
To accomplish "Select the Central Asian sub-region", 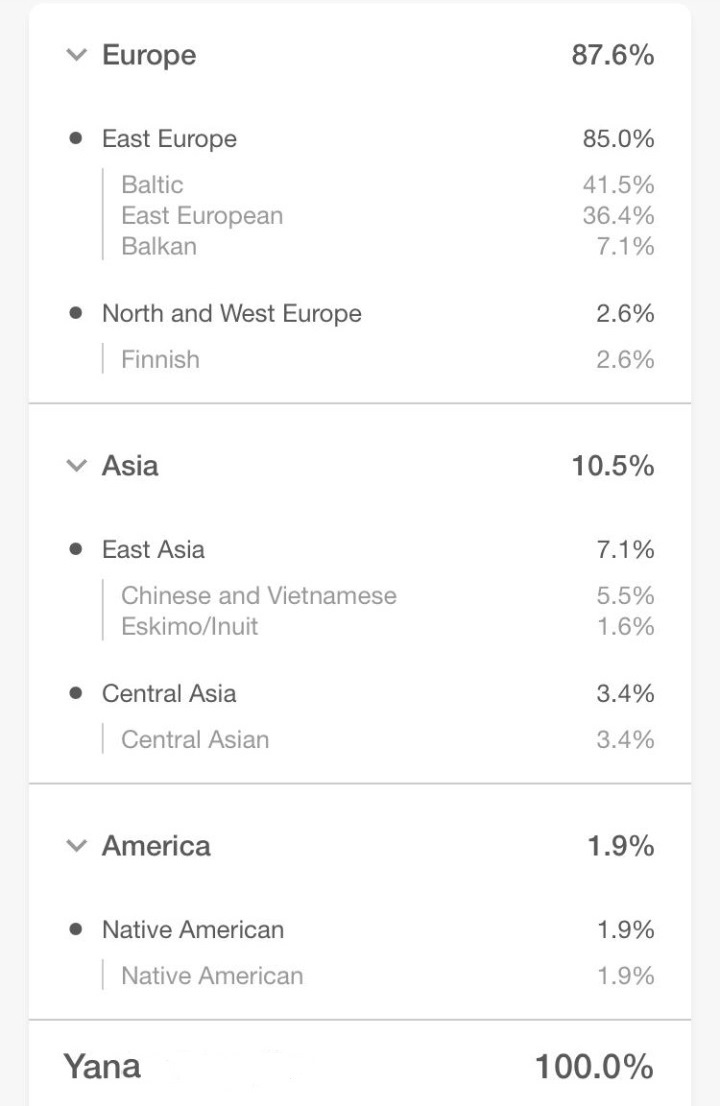I will pos(195,740).
